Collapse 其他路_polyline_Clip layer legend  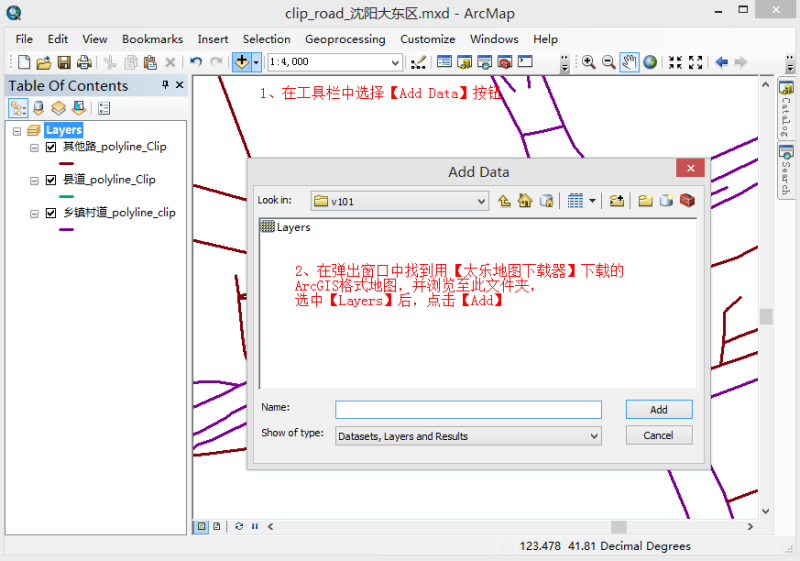[34, 148]
